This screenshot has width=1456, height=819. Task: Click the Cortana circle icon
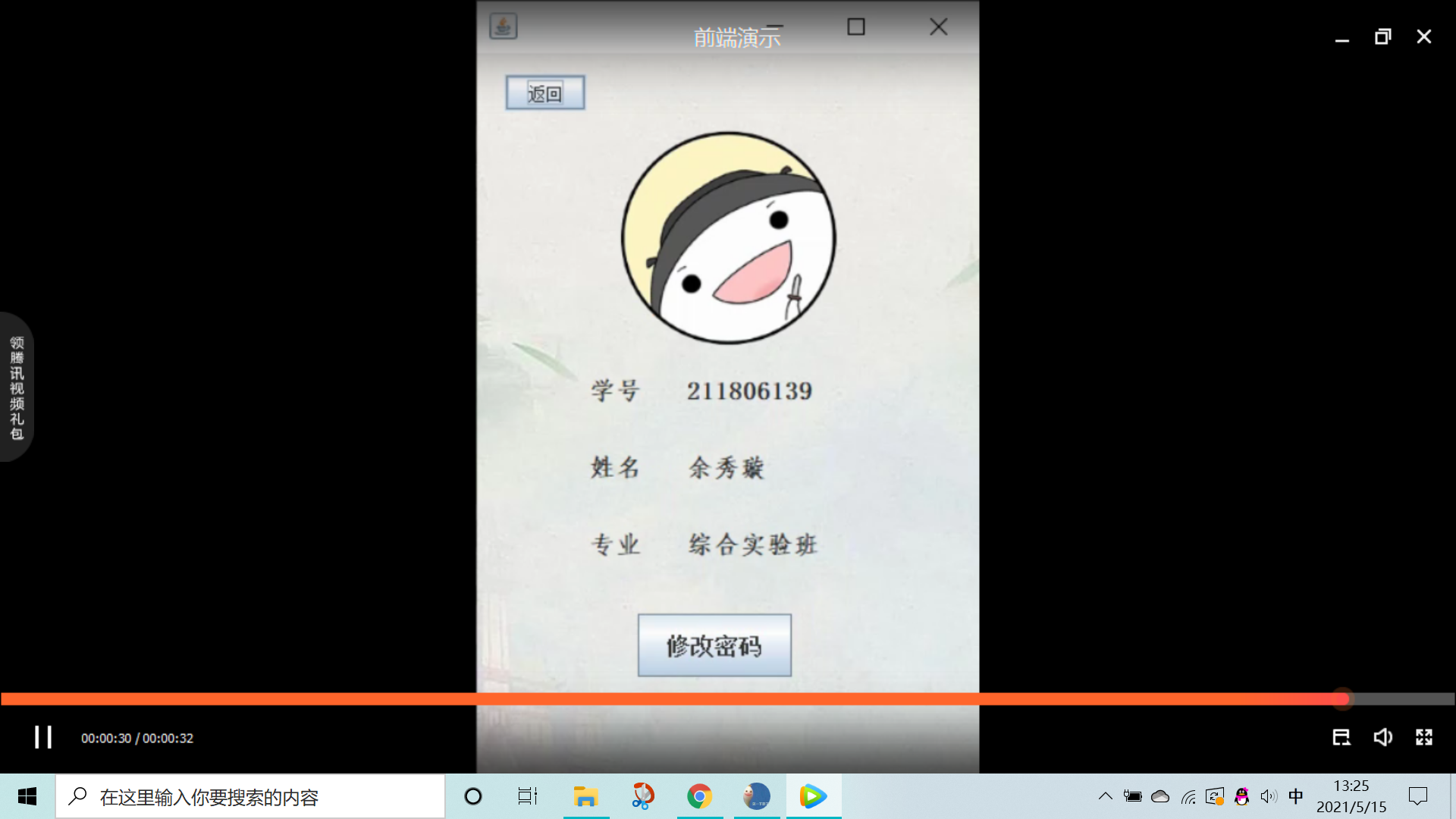[473, 796]
